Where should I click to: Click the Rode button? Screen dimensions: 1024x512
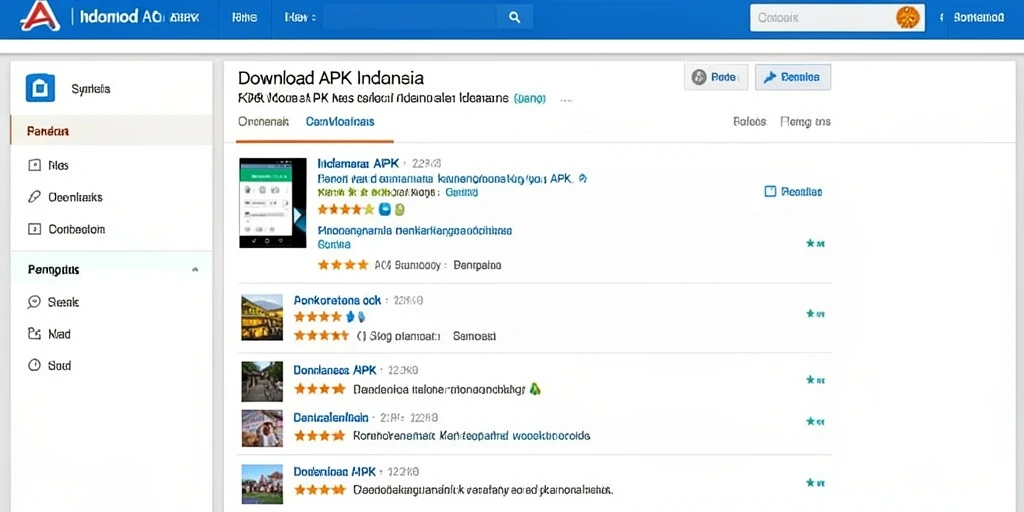tap(716, 77)
